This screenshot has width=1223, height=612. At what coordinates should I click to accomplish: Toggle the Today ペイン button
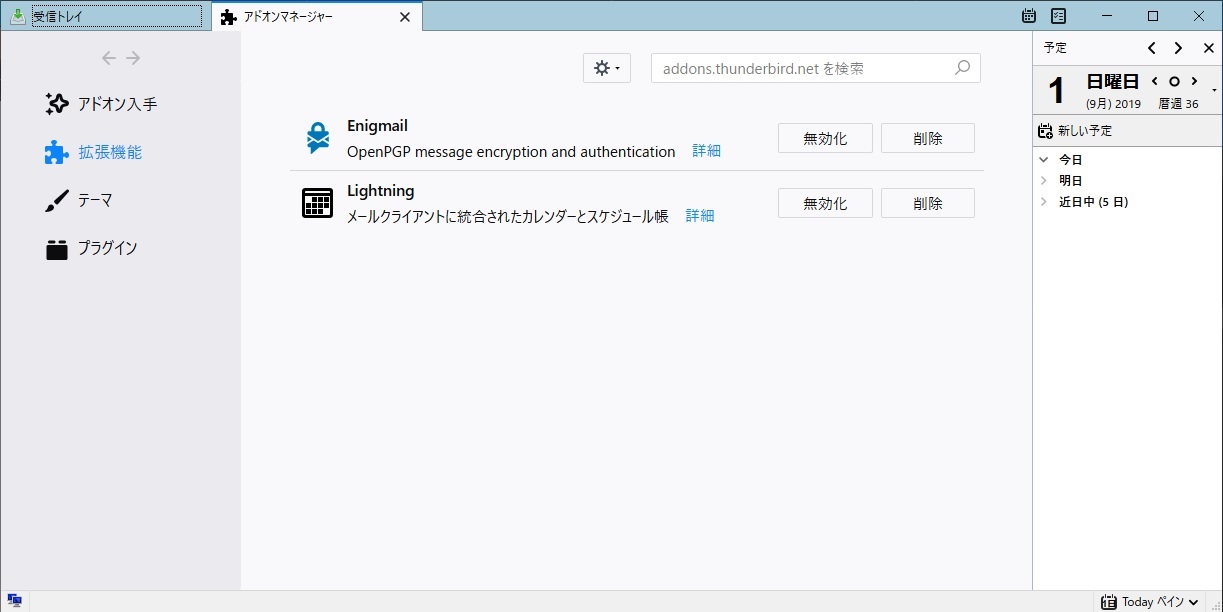point(1150,602)
